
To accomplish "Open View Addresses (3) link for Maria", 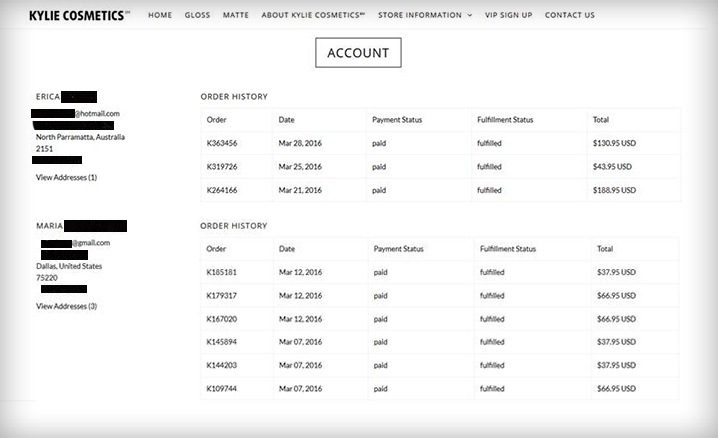I will pyautogui.click(x=66, y=306).
